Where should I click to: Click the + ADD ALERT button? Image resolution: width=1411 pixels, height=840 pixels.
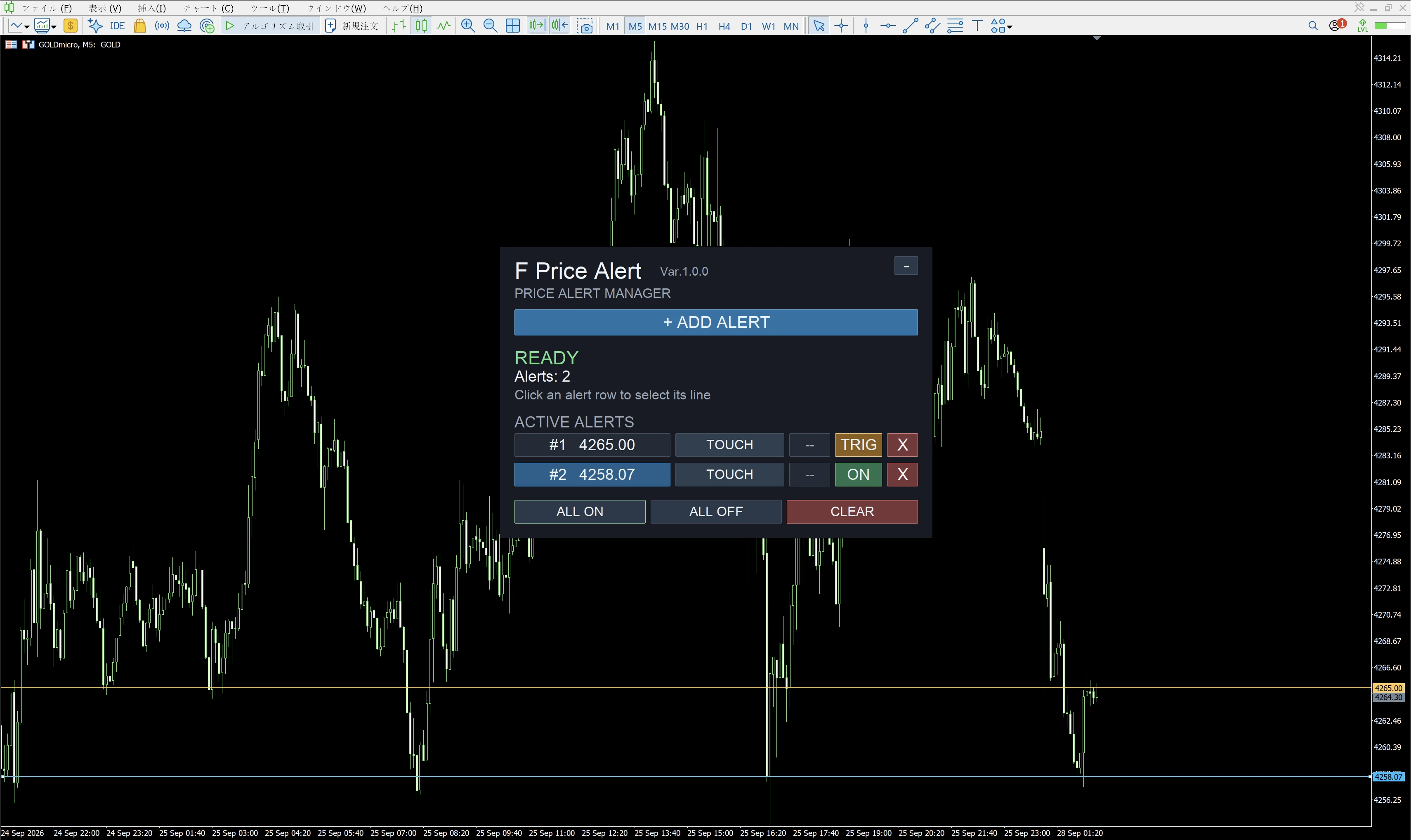pyautogui.click(x=716, y=322)
